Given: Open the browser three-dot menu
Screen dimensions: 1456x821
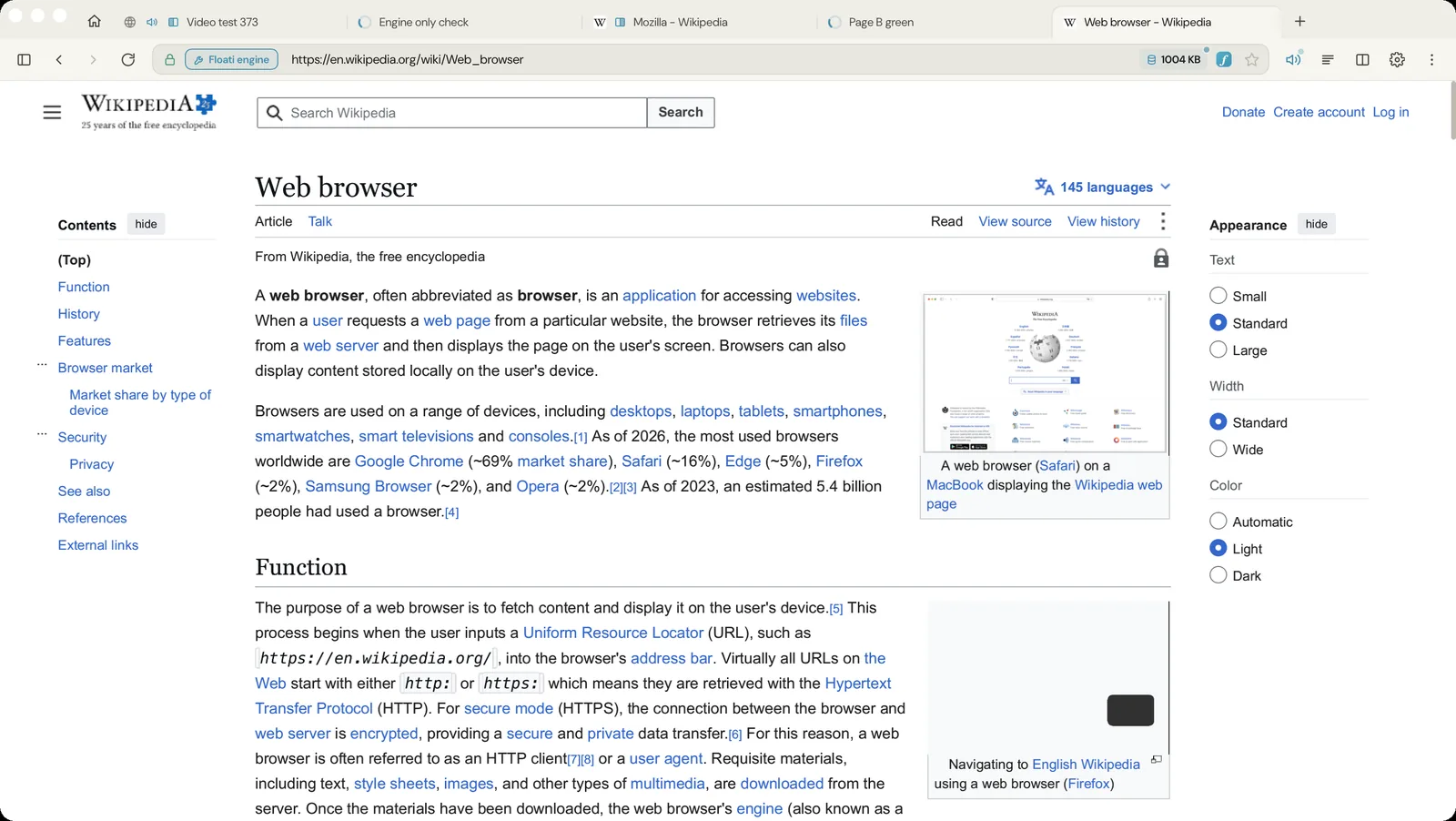Looking at the screenshot, I should click(x=1431, y=59).
